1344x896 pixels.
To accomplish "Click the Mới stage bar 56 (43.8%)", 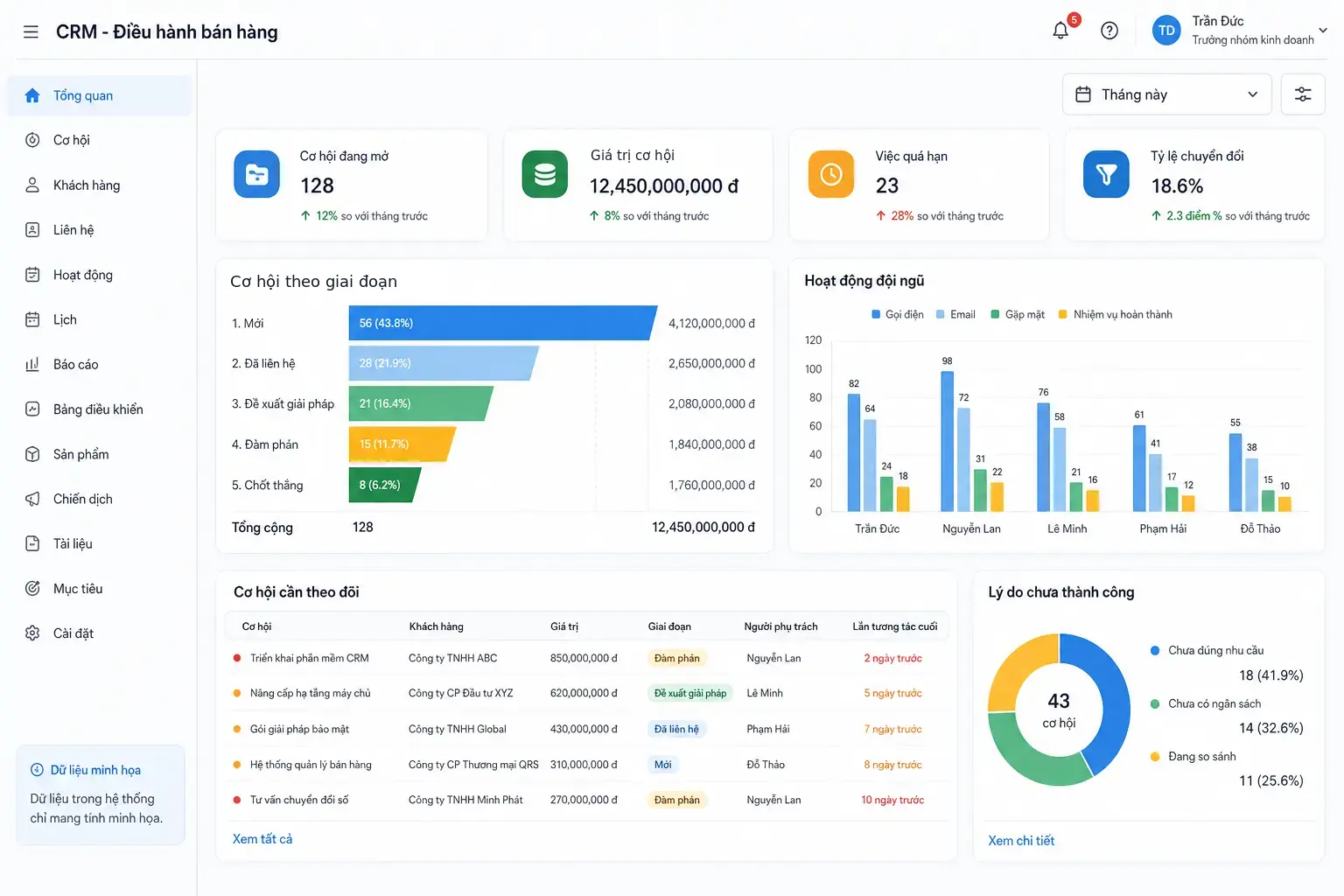I will 503,323.
